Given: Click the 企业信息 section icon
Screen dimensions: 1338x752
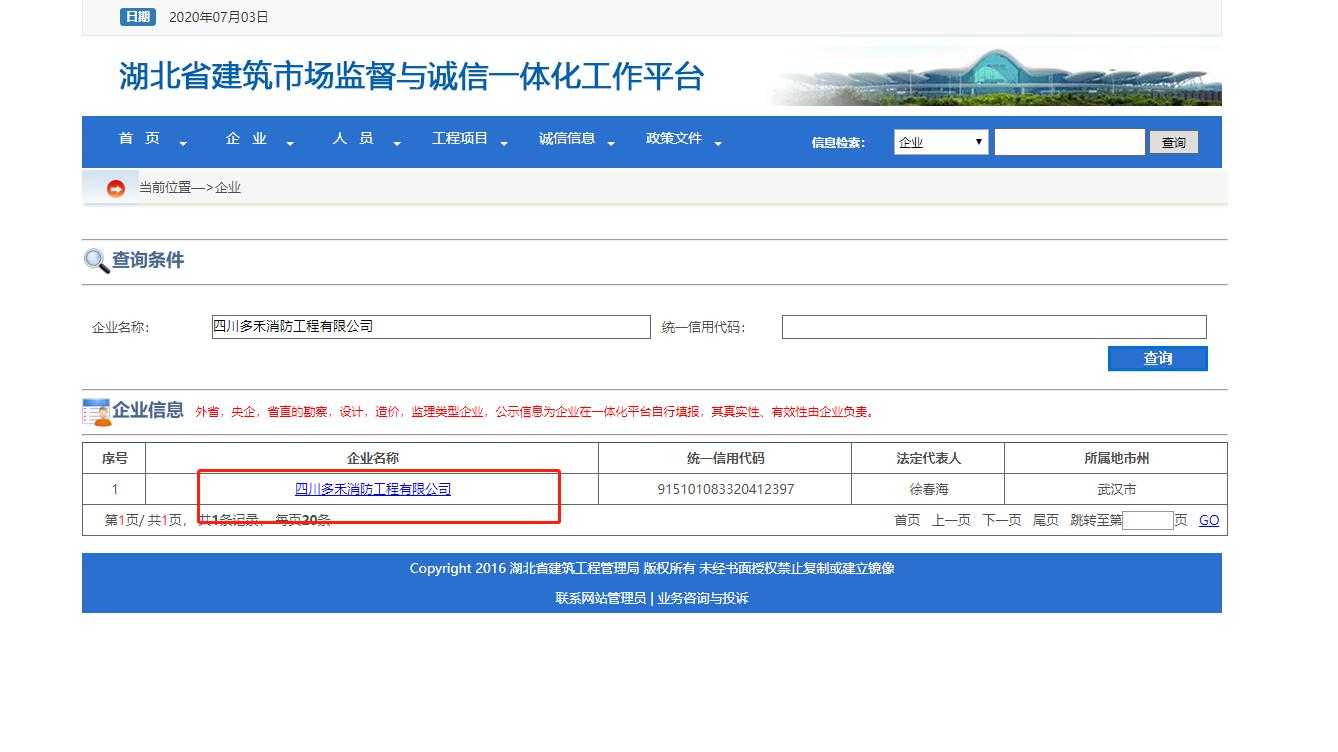Looking at the screenshot, I should 97,411.
